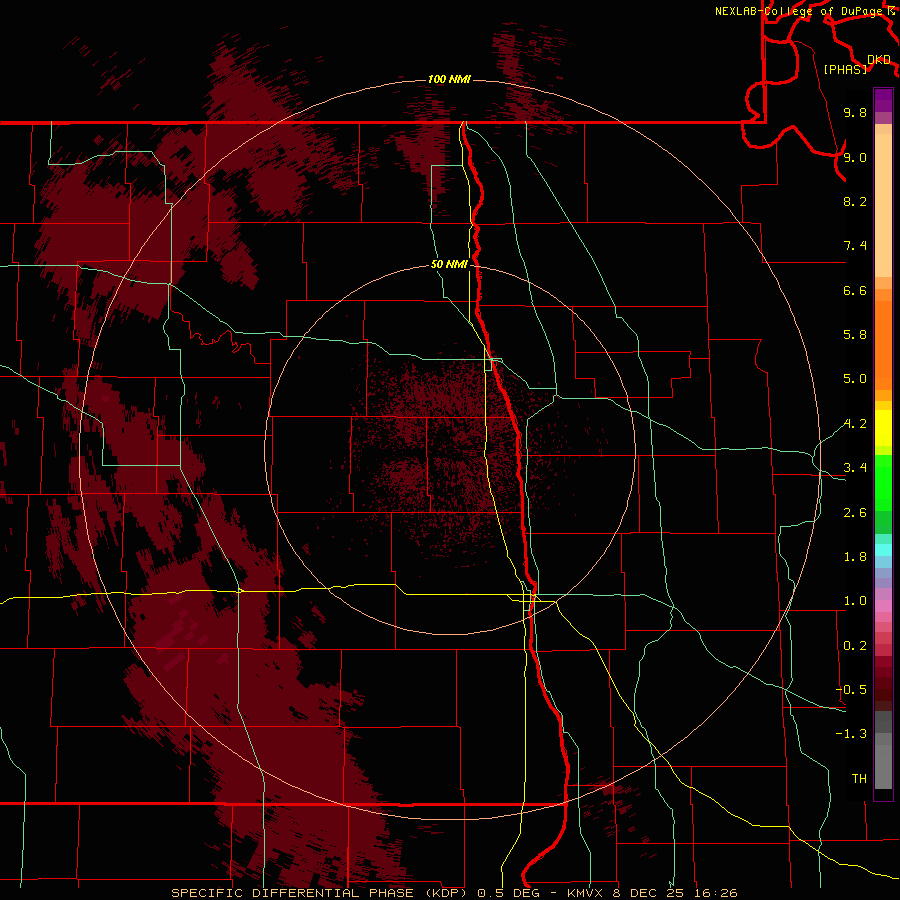Image resolution: width=900 pixels, height=900 pixels.
Task: Click the 3.4 value on the color scale
Action: 855,468
